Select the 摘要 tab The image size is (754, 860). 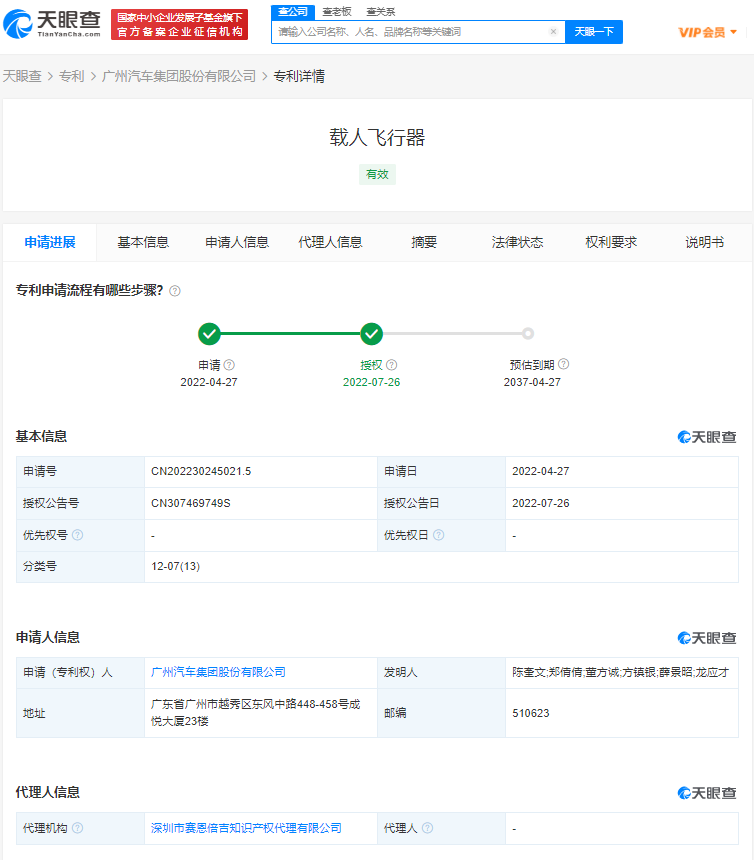424,242
